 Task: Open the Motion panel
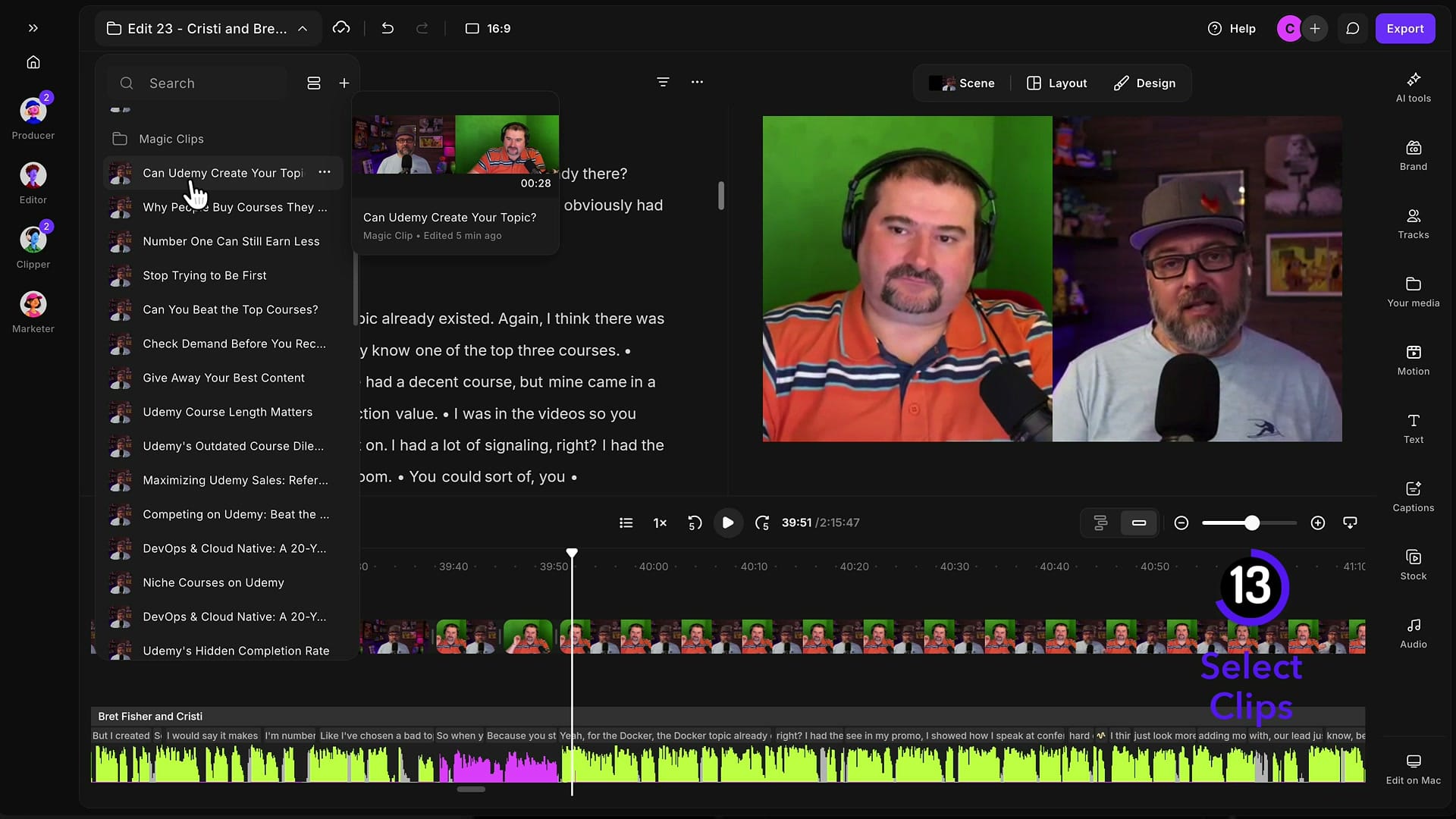(x=1414, y=360)
